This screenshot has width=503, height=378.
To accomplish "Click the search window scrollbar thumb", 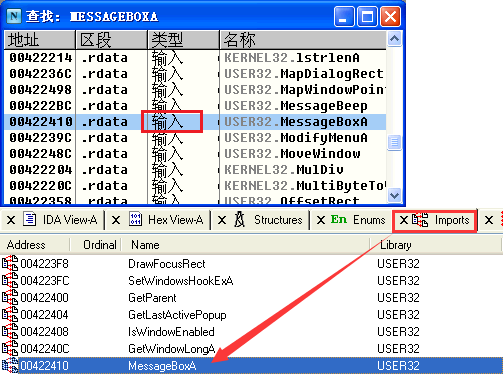I will click(x=395, y=142).
